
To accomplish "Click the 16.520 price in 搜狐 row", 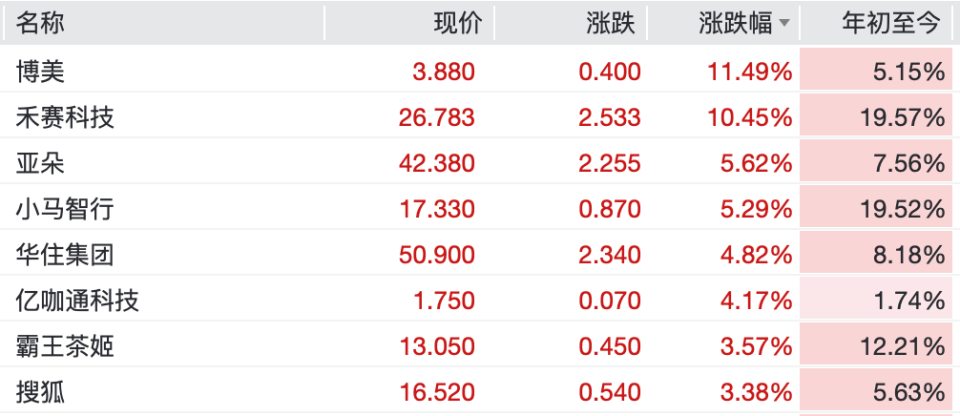I will (437, 393).
